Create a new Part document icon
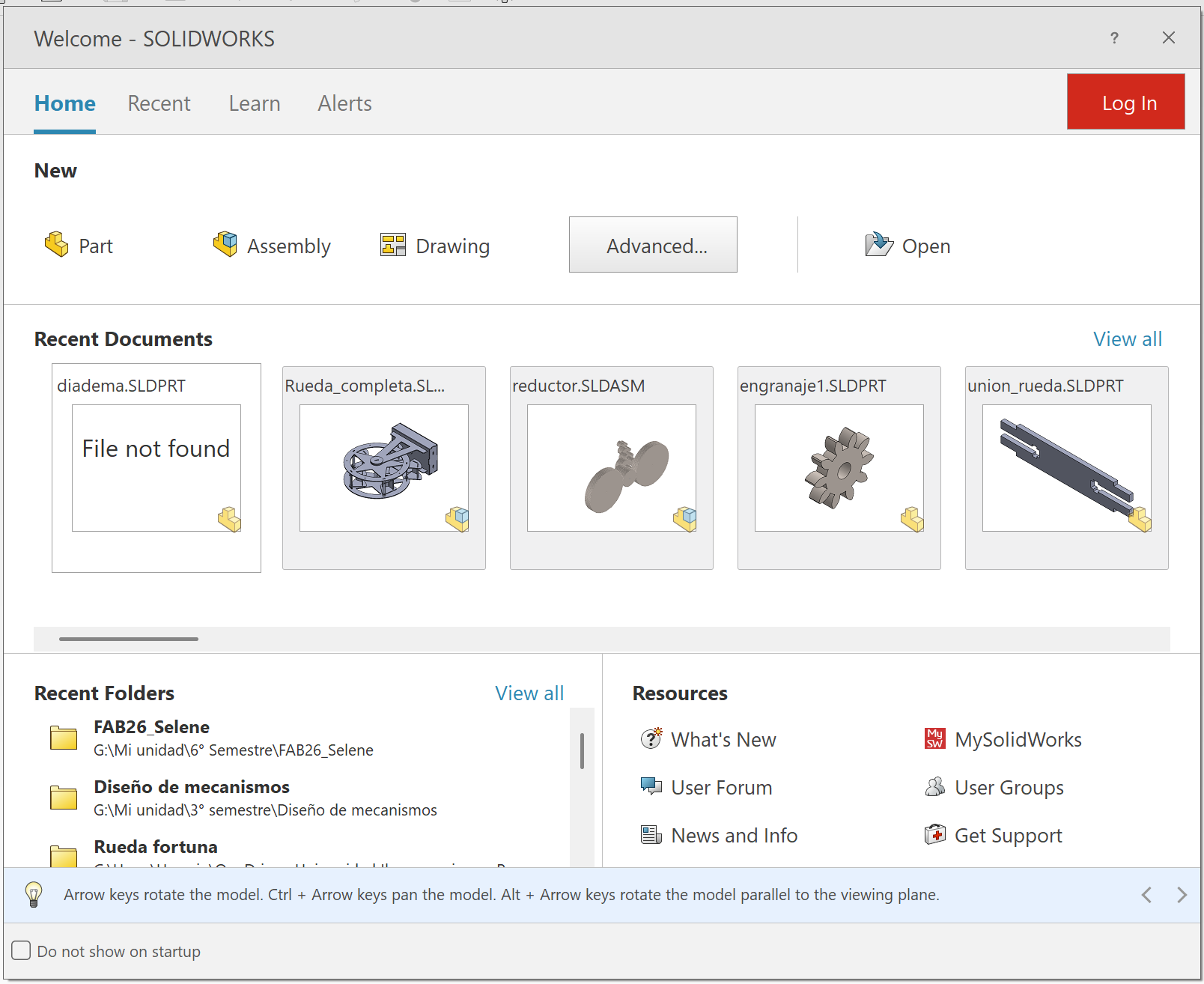 click(x=57, y=245)
